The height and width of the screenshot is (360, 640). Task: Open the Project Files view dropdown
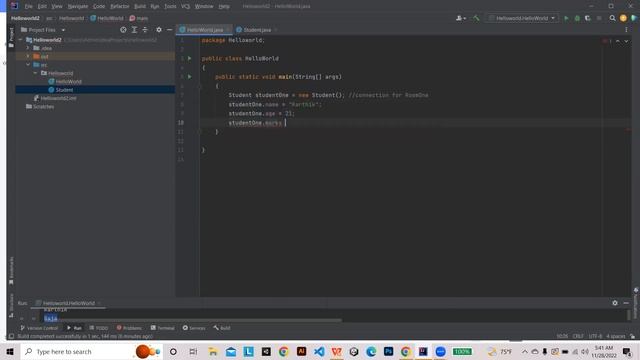(43, 30)
